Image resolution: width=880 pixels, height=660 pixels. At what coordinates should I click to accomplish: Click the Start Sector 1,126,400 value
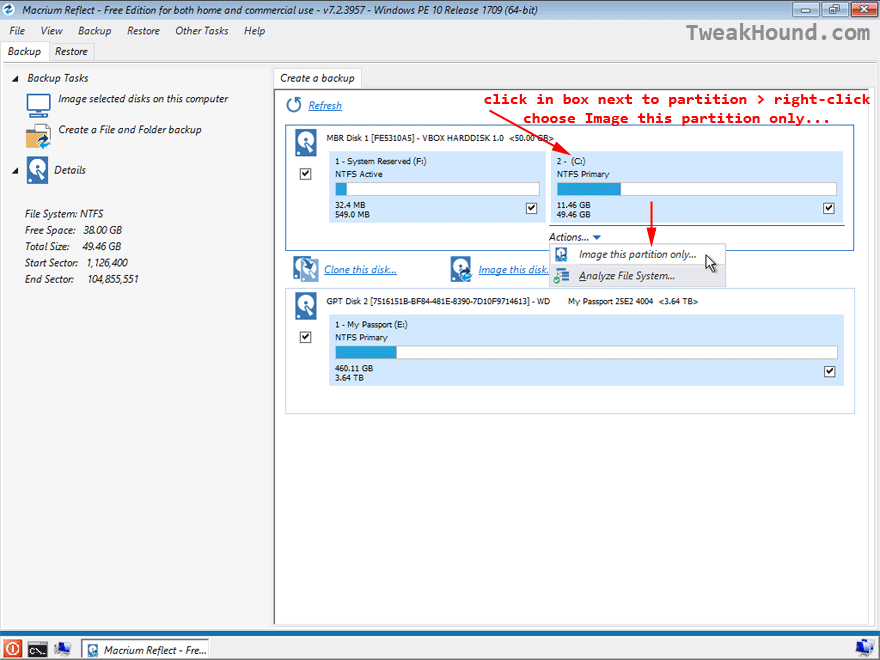tap(107, 263)
